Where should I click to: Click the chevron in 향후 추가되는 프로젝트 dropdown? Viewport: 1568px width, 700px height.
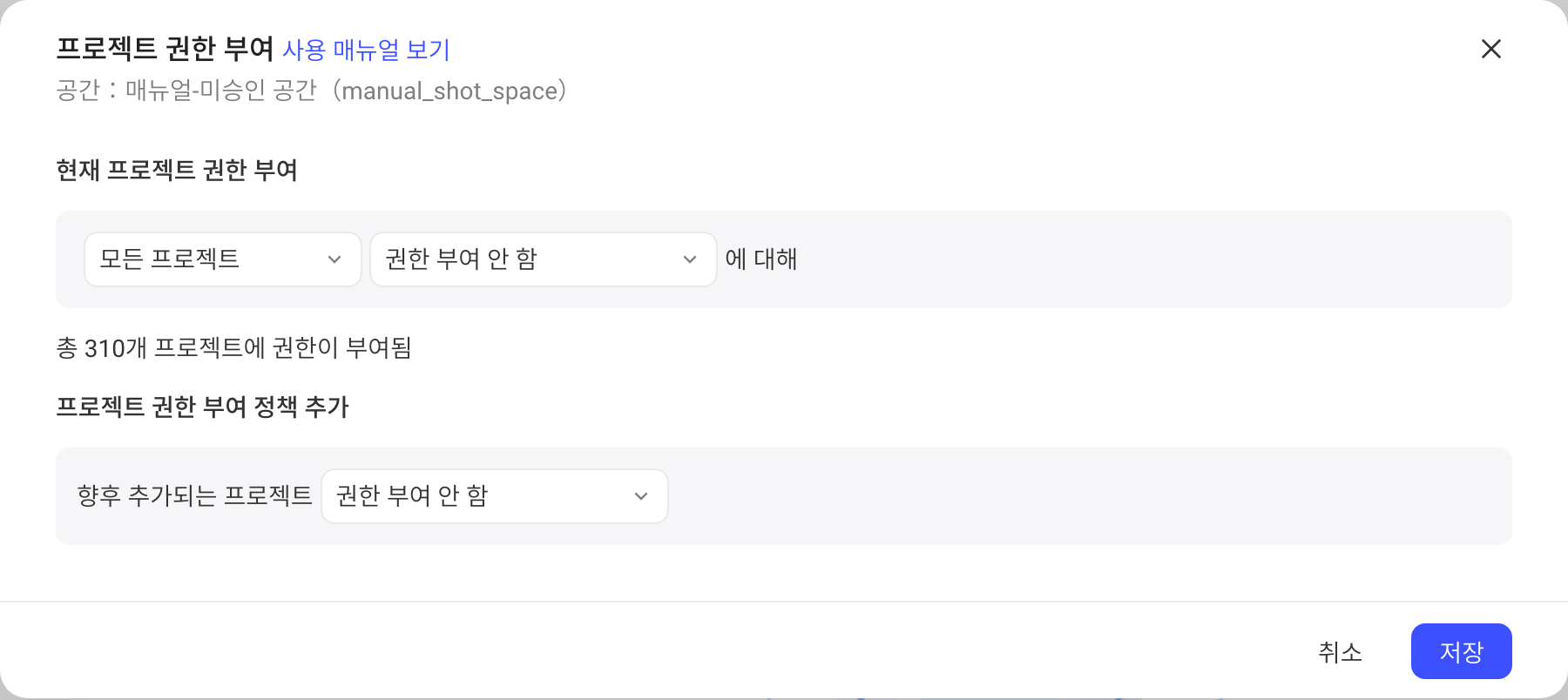[641, 496]
